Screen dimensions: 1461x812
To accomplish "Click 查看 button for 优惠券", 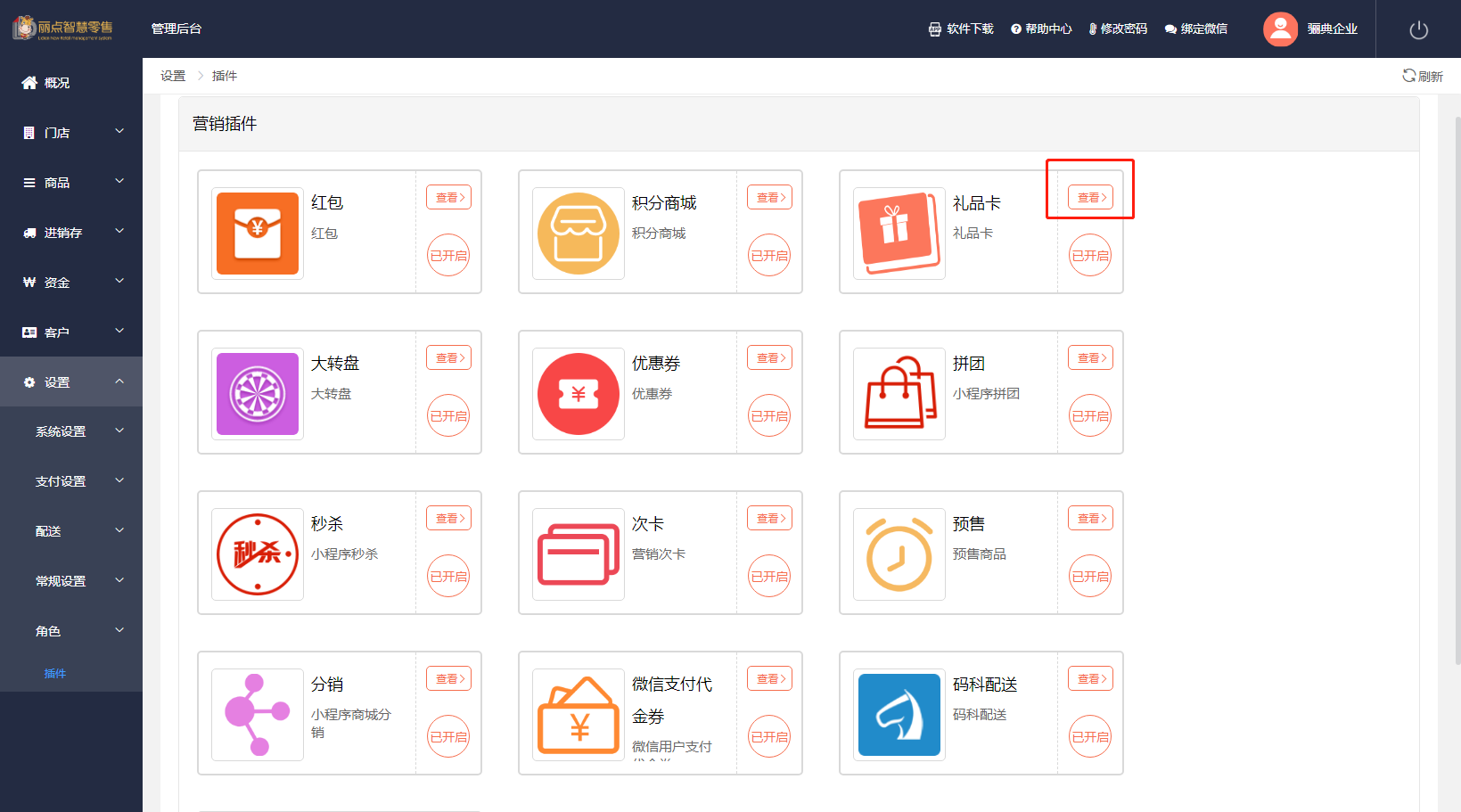I will (x=769, y=358).
